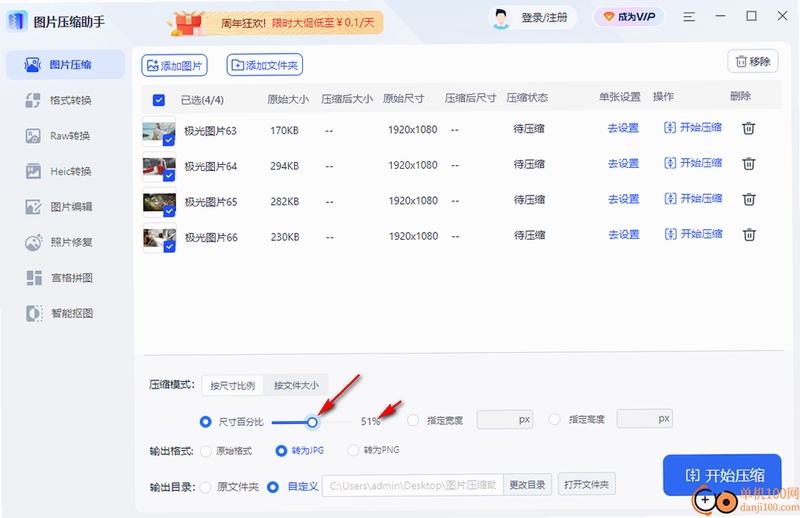Start compression of 极光图片65 row
Image resolution: width=800 pixels, height=518 pixels.
pyautogui.click(x=693, y=199)
